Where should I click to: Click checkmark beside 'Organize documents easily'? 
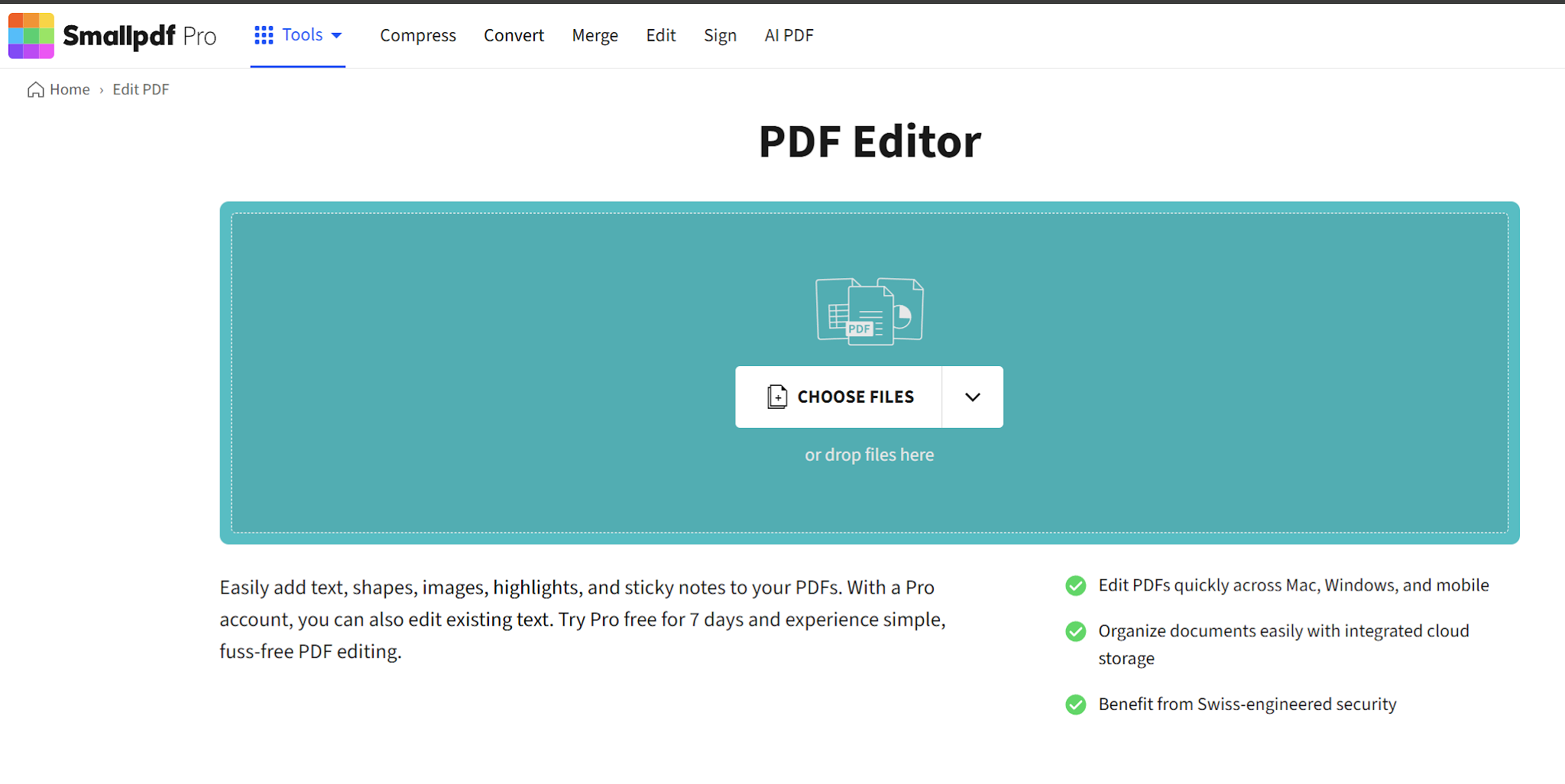point(1076,631)
